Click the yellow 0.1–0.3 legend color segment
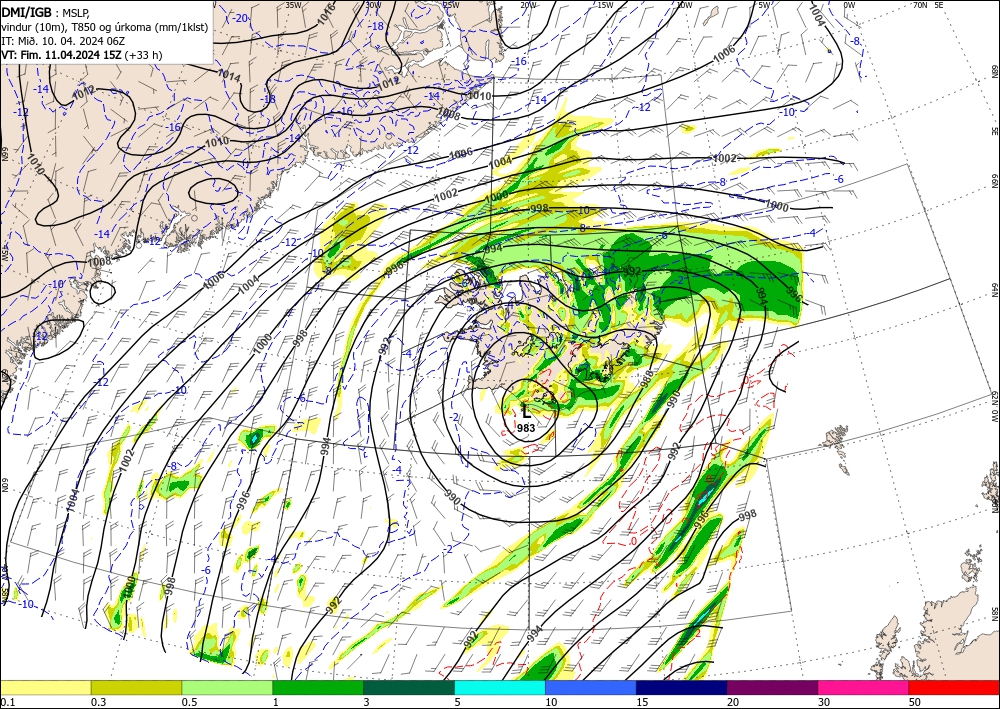 coord(46,687)
